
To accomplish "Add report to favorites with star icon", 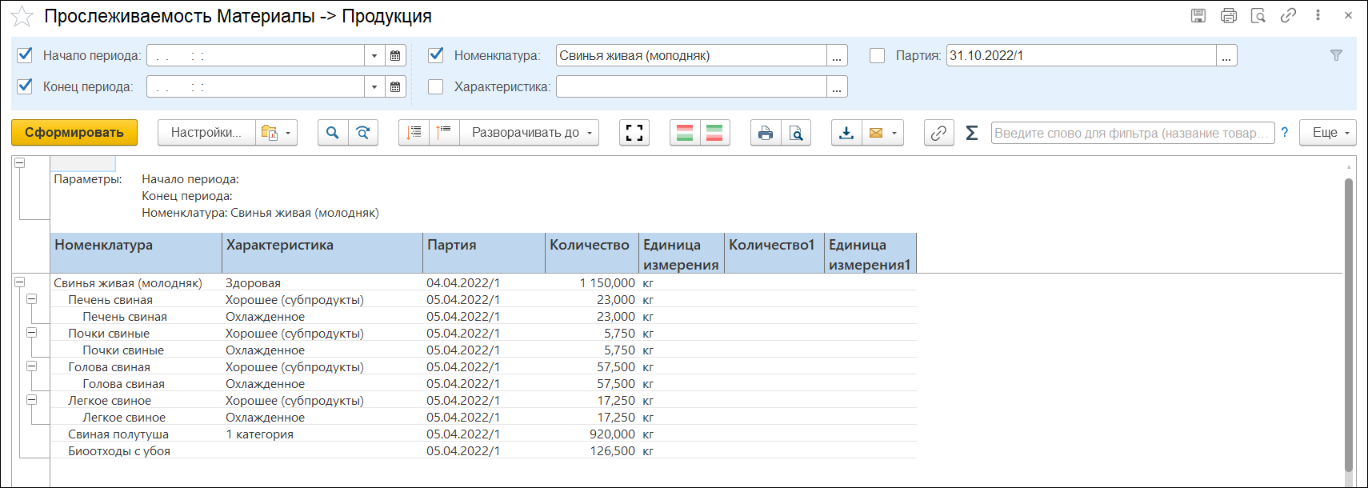I will (x=21, y=16).
